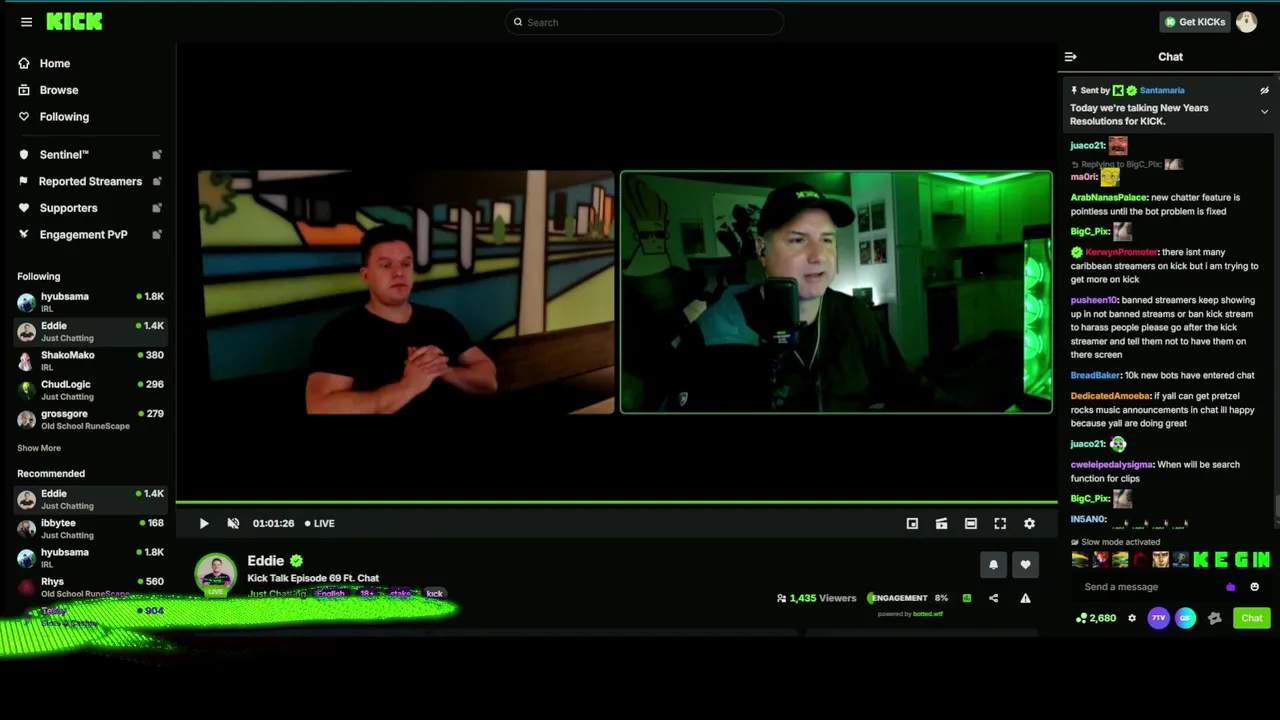Image resolution: width=1280 pixels, height=720 pixels.
Task: Click external-link icon beside Engagement PvP
Action: click(x=157, y=235)
